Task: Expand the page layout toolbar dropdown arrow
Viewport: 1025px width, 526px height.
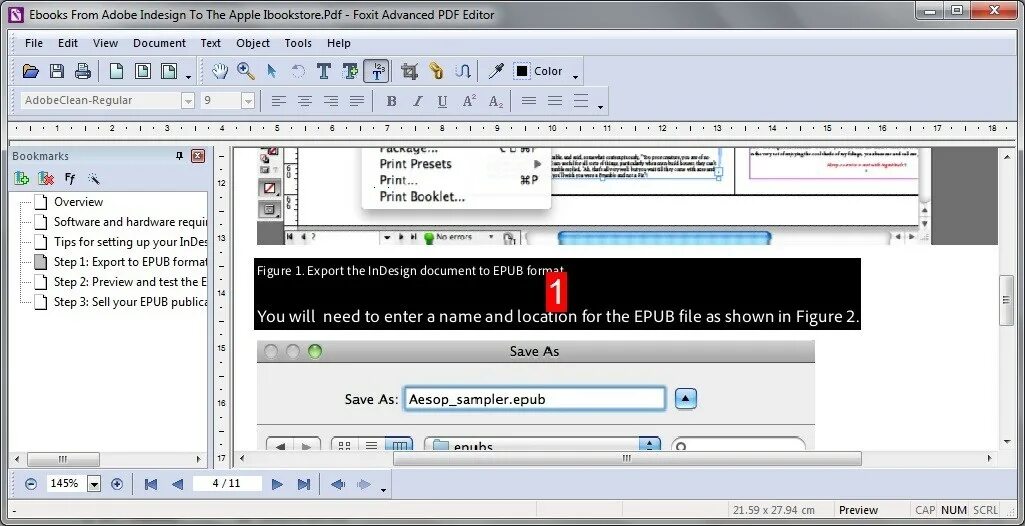Action: pos(188,77)
